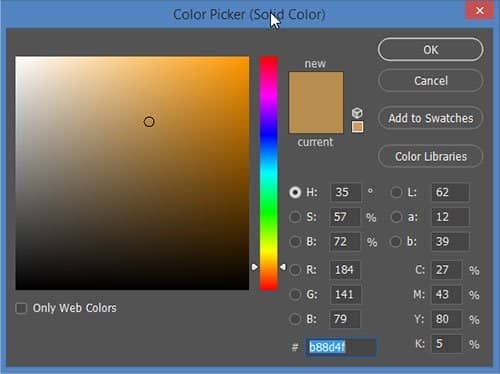Select the RGB blue B radio button
This screenshot has height=374, width=500.
[295, 319]
